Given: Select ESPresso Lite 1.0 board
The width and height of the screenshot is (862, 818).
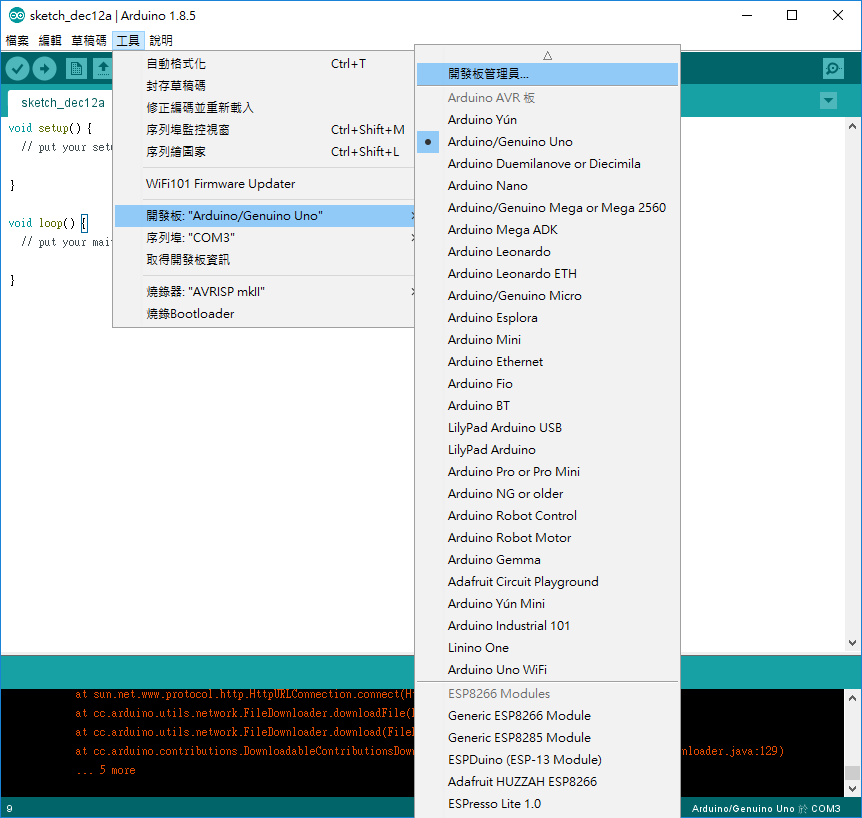Looking at the screenshot, I should (548, 804).
